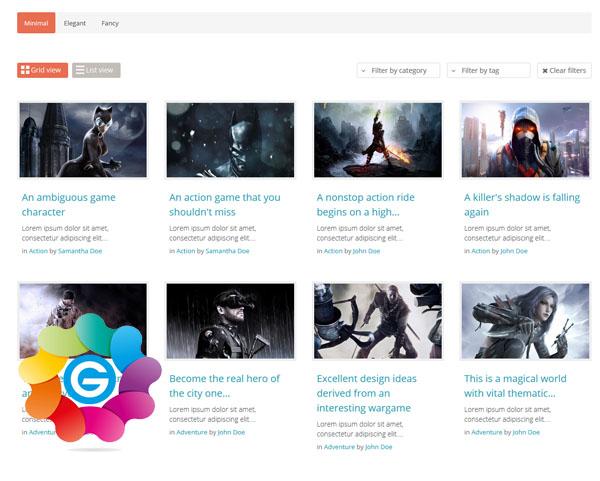Click John Doe under magical world post
This screenshot has height=481, width=600.
pos(526,432)
